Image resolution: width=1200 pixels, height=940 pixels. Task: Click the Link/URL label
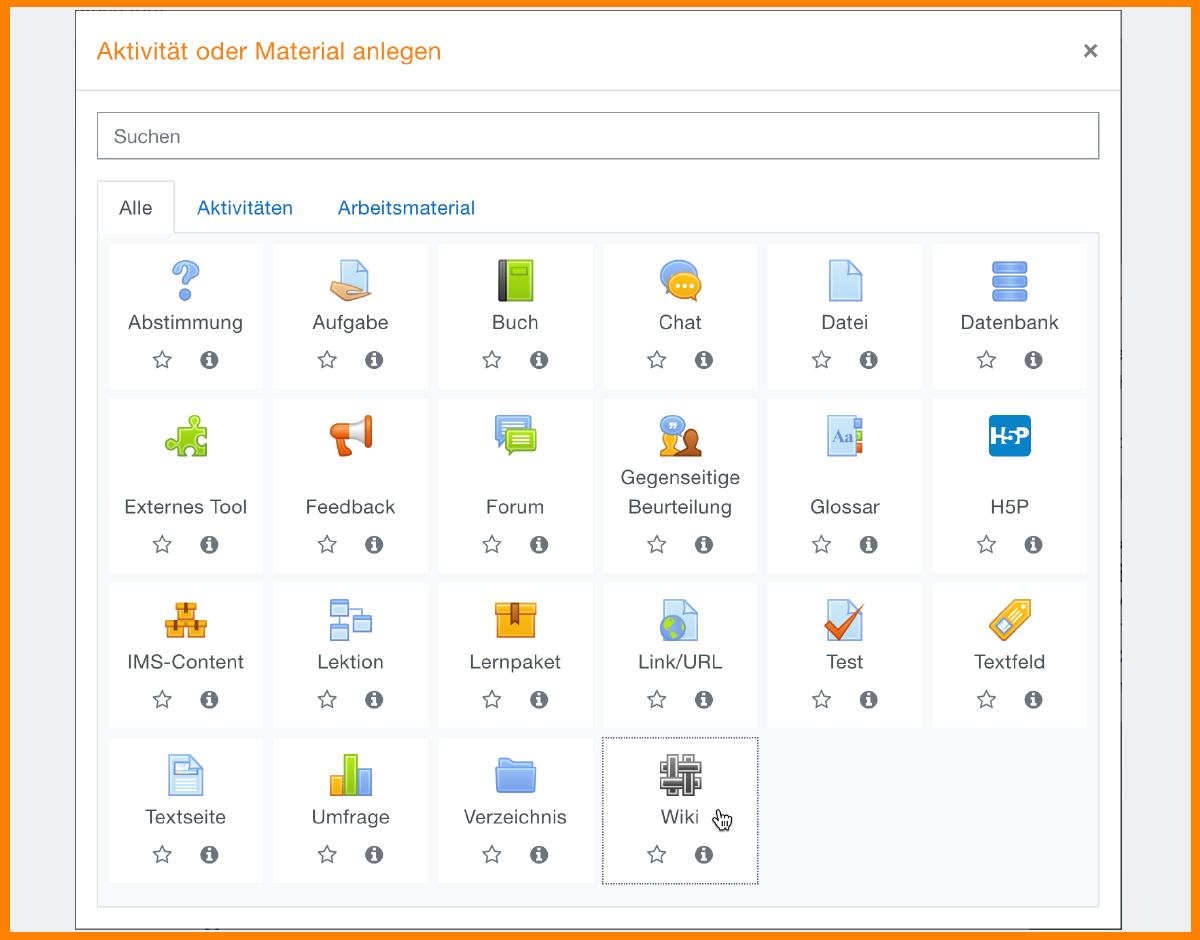click(680, 662)
